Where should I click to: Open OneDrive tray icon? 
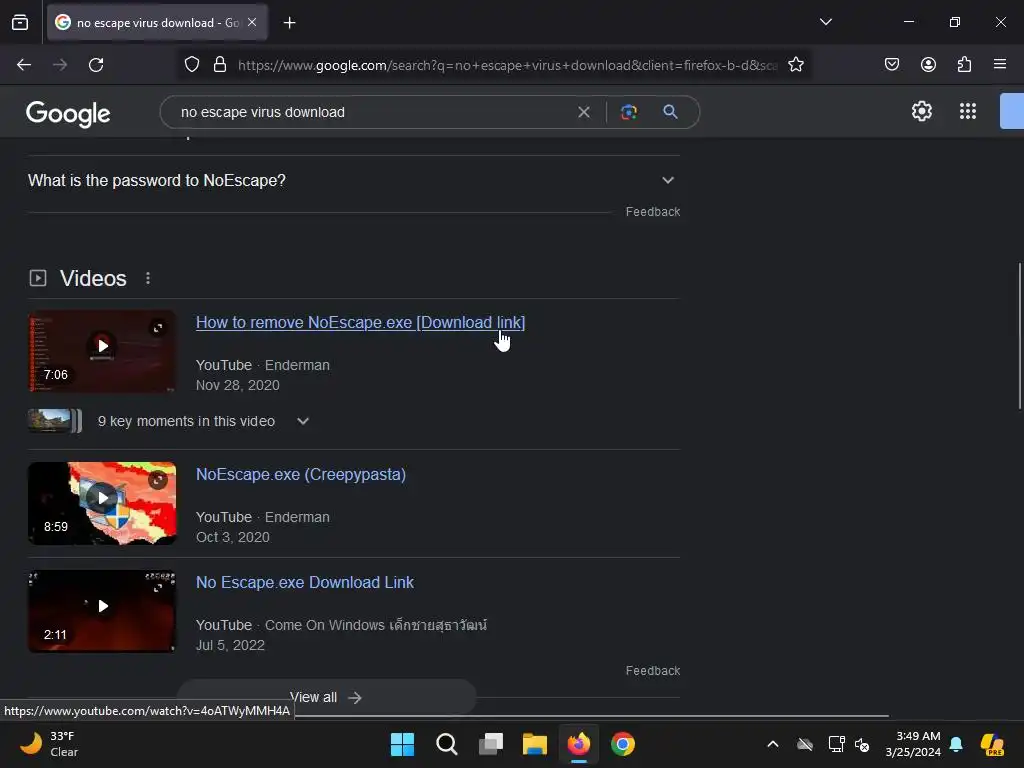point(805,744)
